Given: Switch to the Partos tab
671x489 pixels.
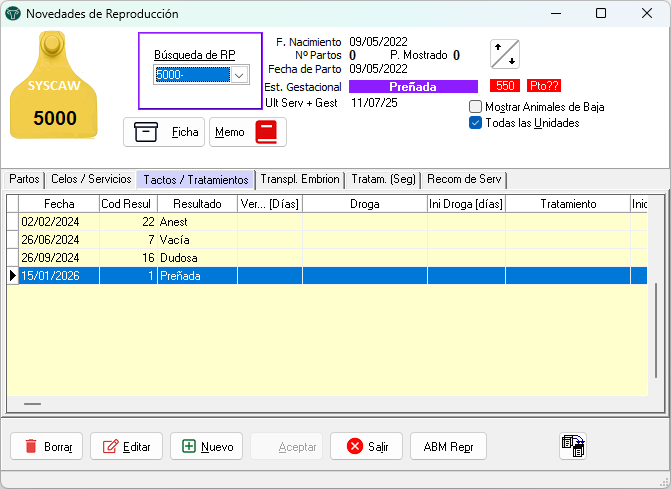Looking at the screenshot, I should tap(24, 179).
